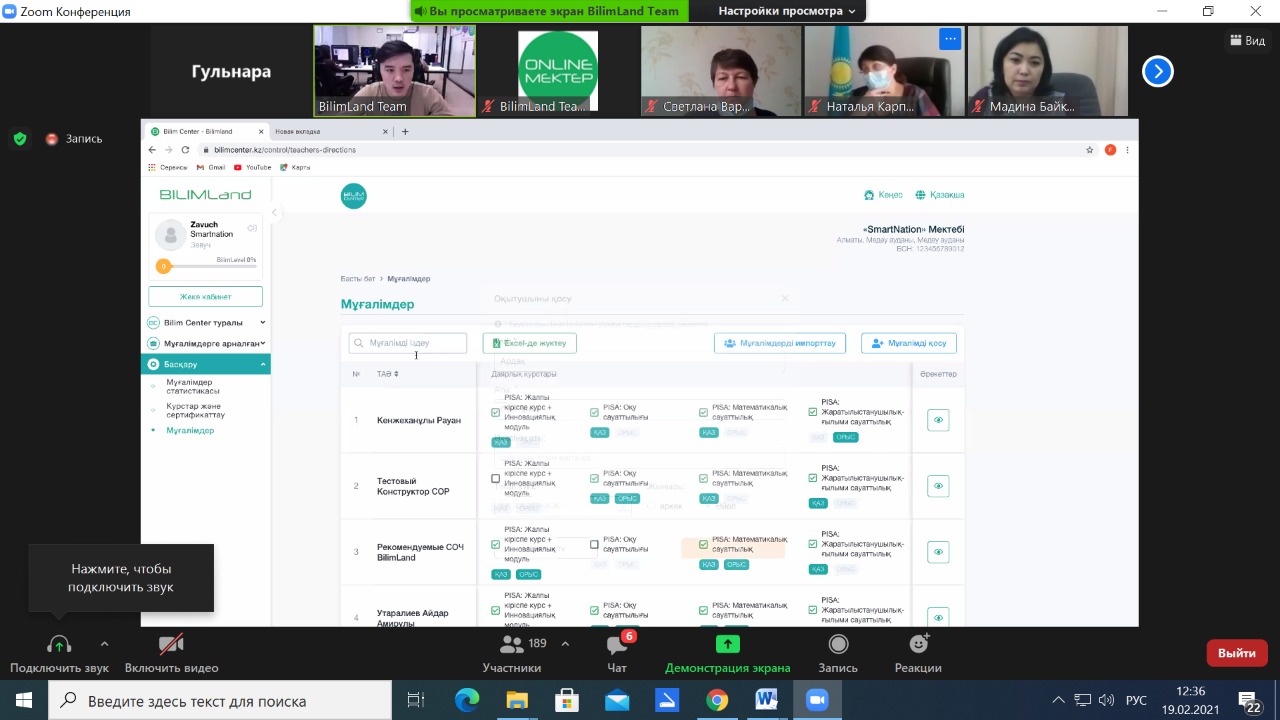
Task: View Рекомендуемые СОЧ BilimLand eye button
Action: (x=938, y=552)
